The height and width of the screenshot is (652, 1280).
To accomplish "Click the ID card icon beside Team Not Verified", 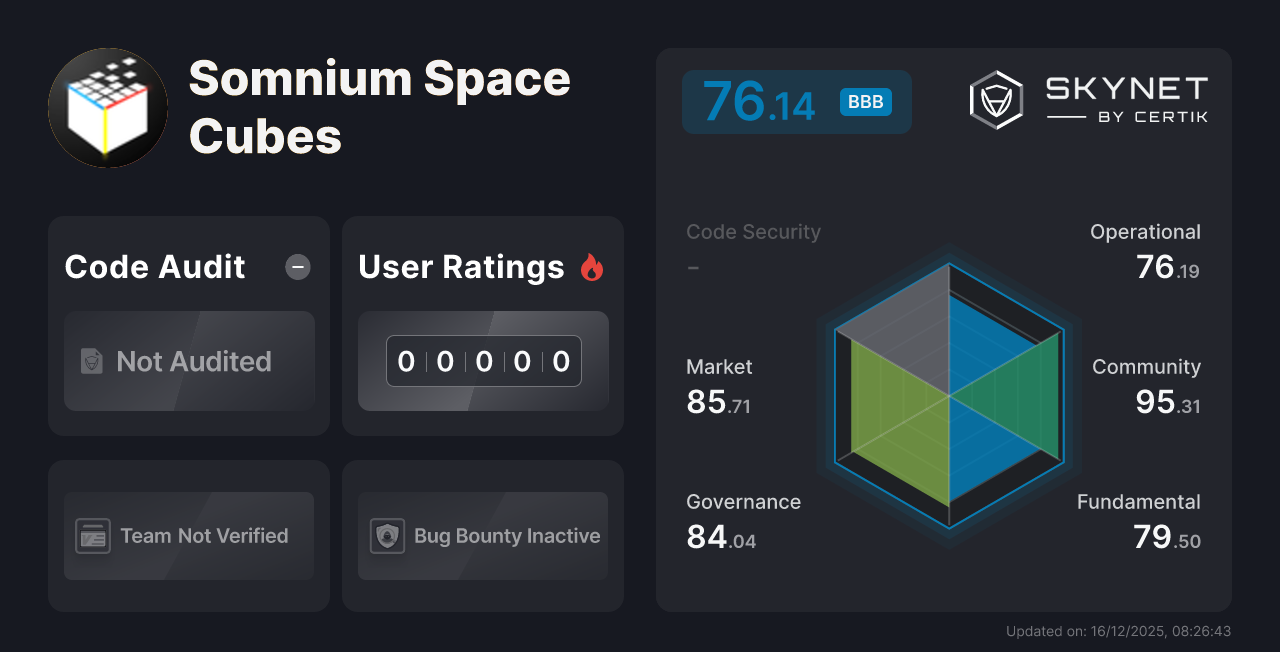I will pyautogui.click(x=91, y=536).
